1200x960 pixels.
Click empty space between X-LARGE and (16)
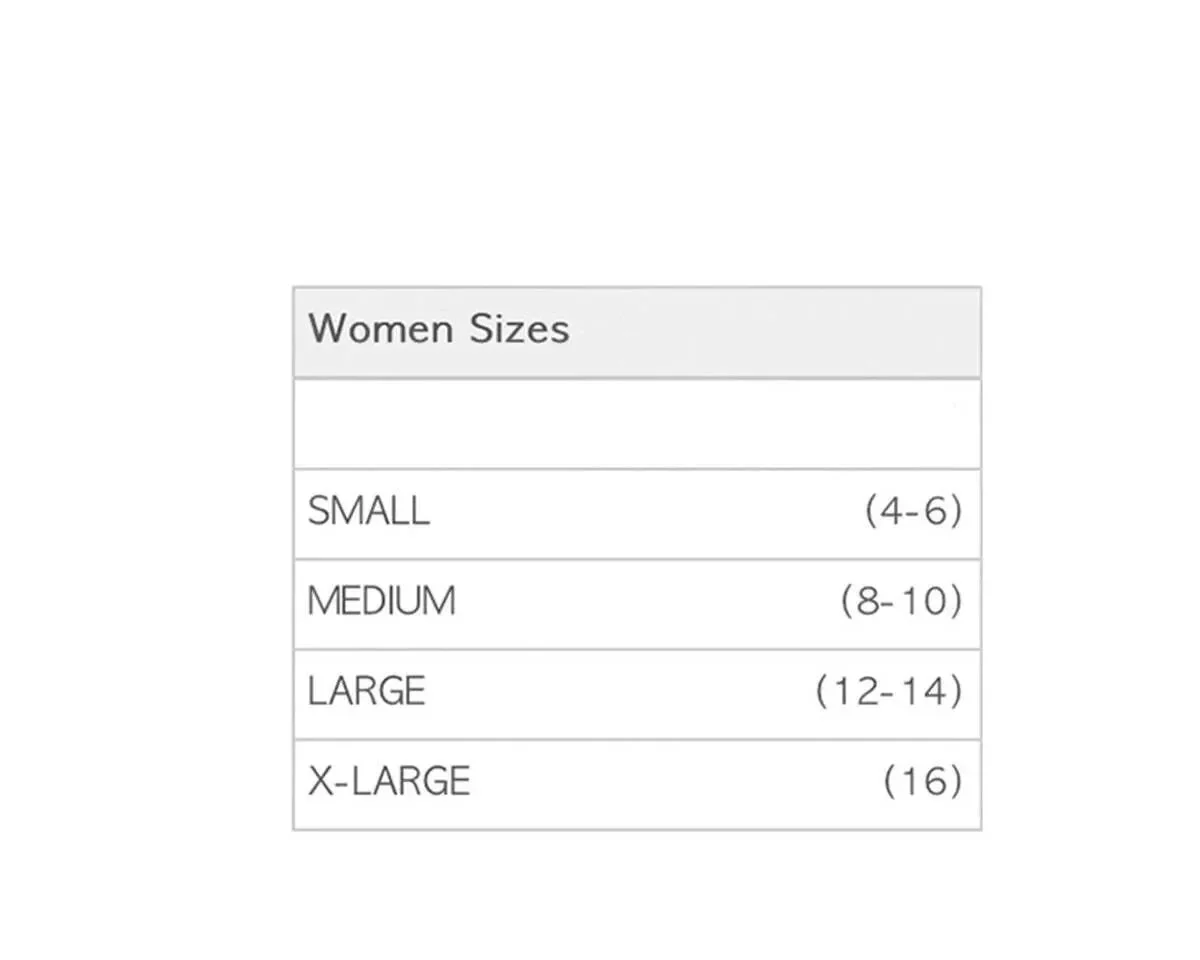[x=670, y=782]
